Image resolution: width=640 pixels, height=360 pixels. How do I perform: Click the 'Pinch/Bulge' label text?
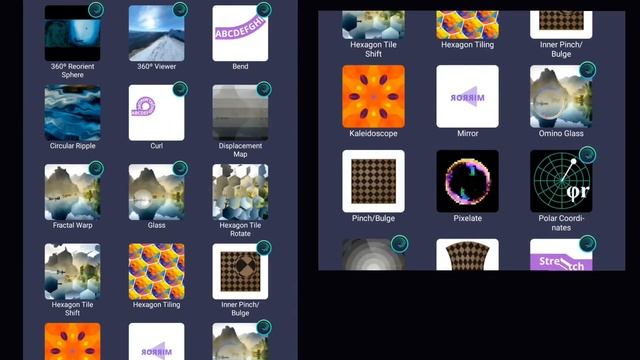pos(373,218)
